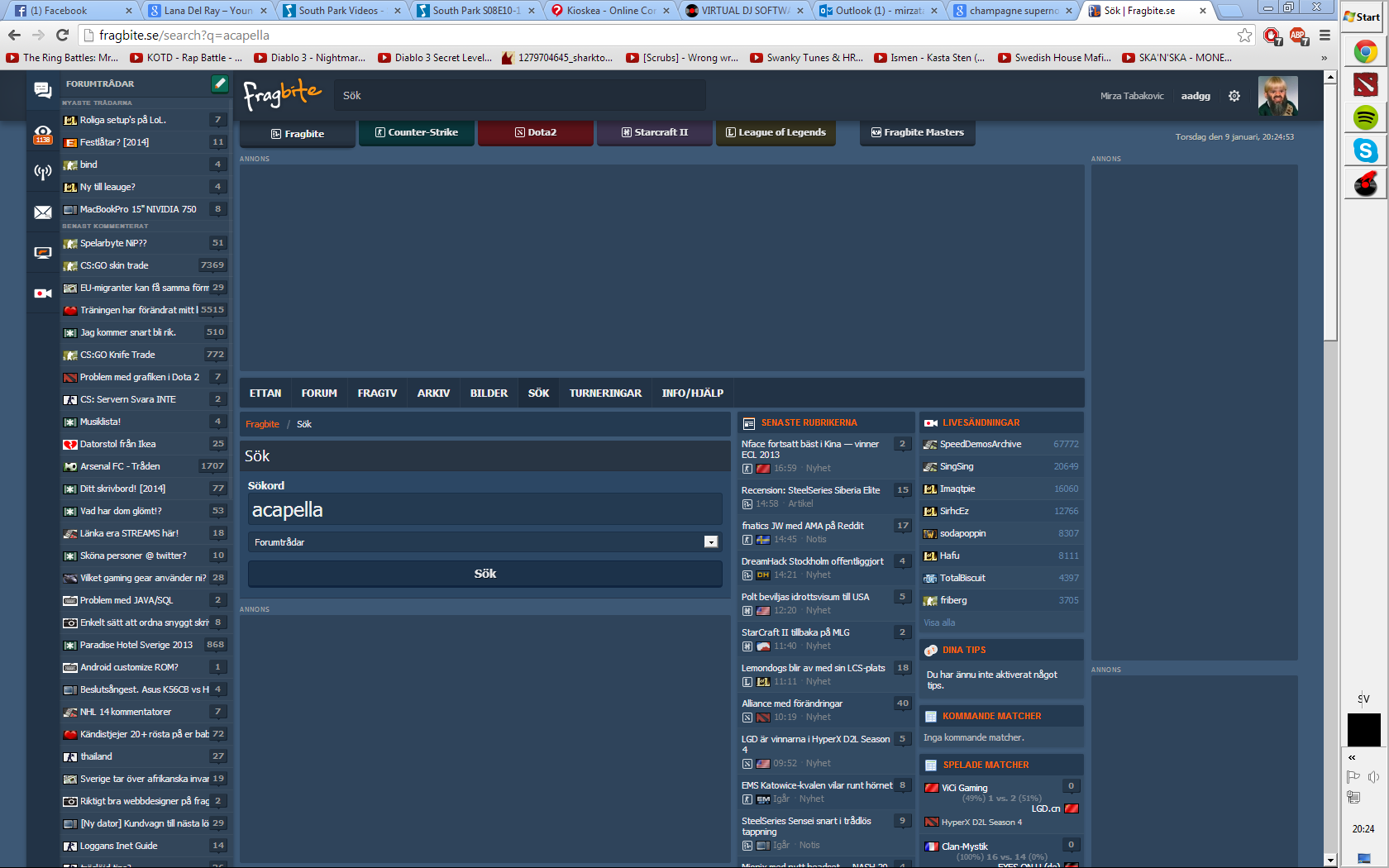Open the monitor icon in left sidebar

pos(43,253)
